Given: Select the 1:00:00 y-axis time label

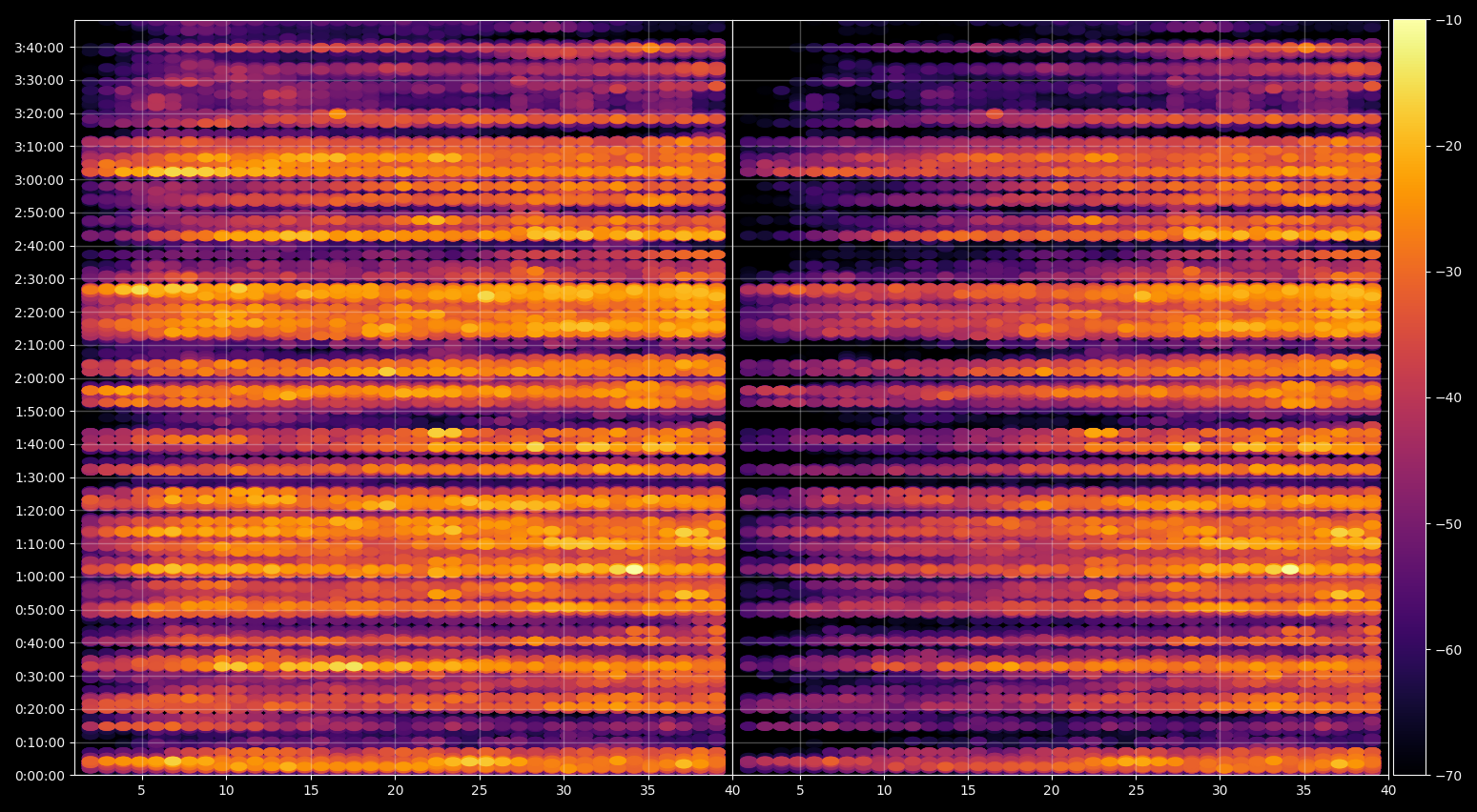Looking at the screenshot, I should pyautogui.click(x=39, y=577).
